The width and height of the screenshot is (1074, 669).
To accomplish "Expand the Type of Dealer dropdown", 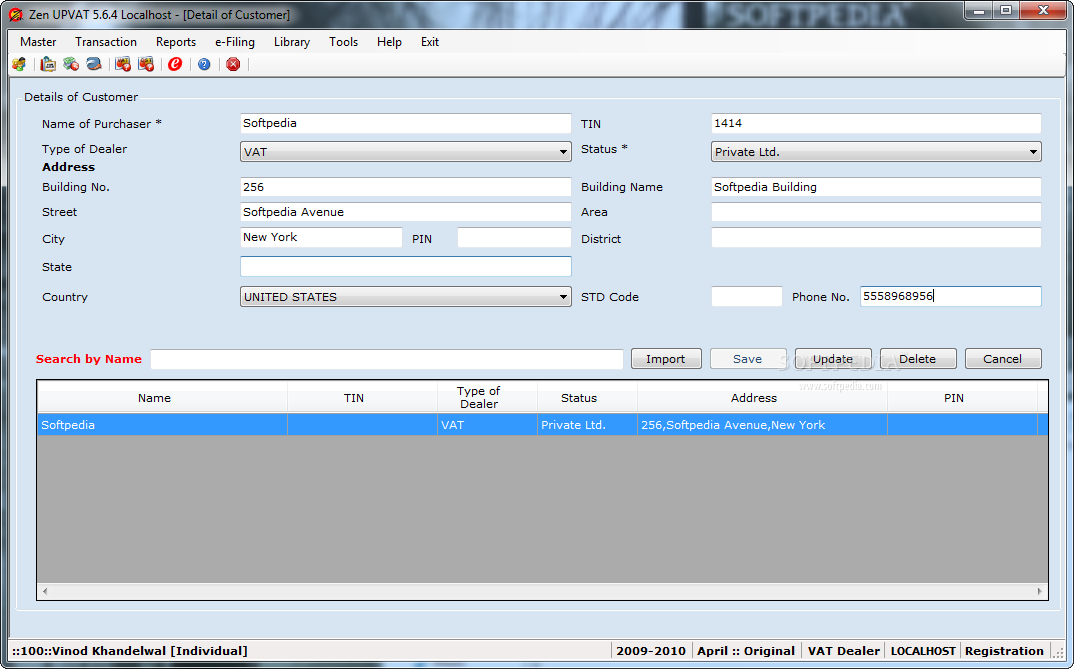I will [x=563, y=152].
